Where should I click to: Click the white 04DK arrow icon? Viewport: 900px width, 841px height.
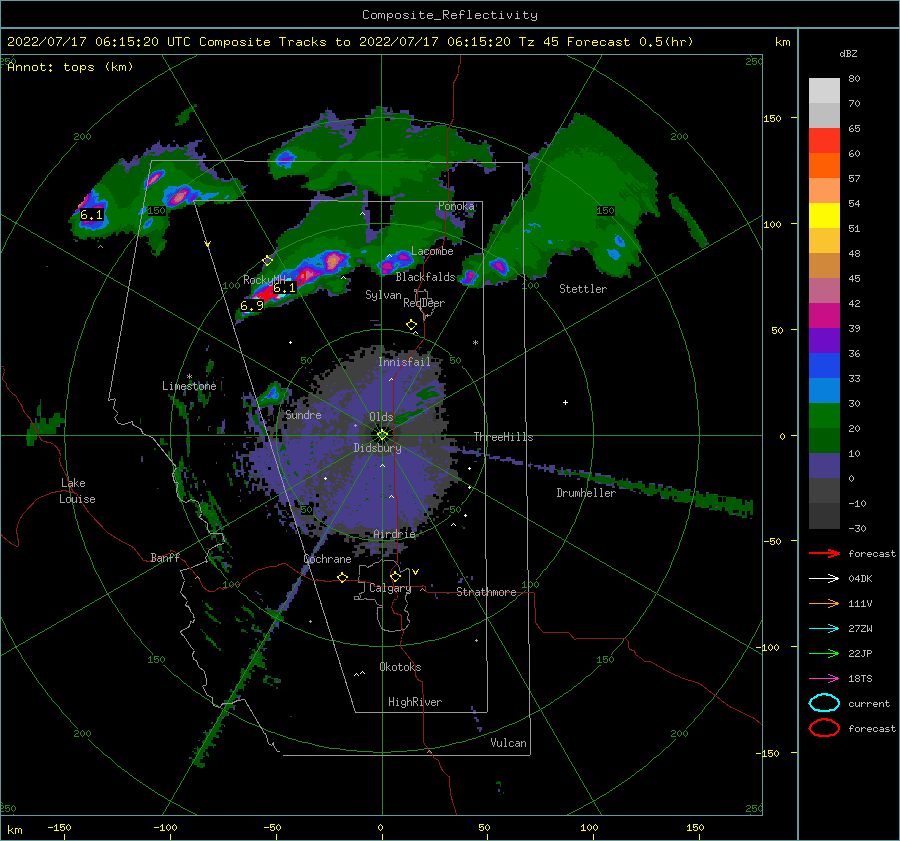(x=824, y=579)
